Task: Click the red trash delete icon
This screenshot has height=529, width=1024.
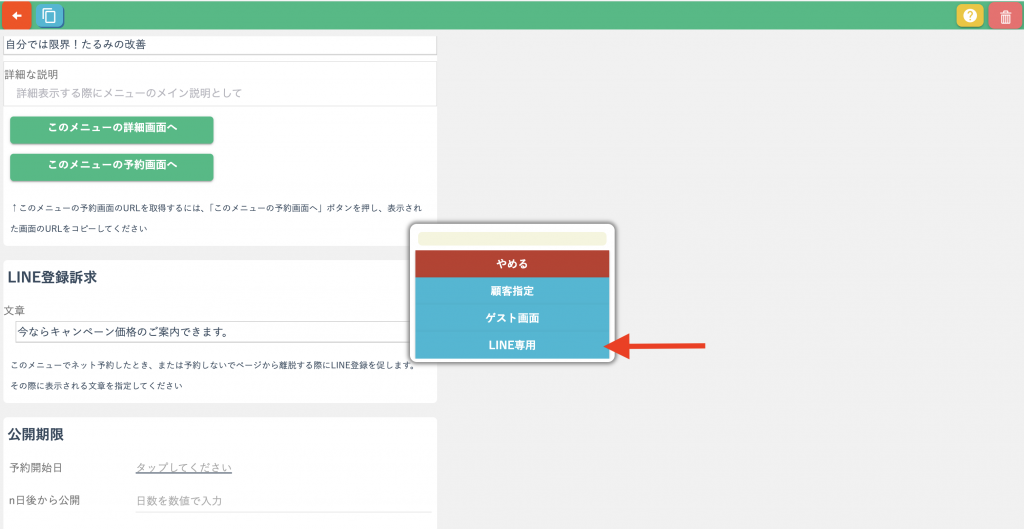Action: [1005, 16]
